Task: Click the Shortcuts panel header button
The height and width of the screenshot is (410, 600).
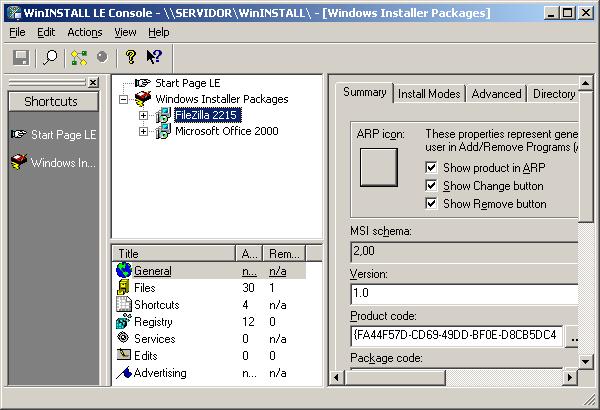Action: pyautogui.click(x=51, y=102)
